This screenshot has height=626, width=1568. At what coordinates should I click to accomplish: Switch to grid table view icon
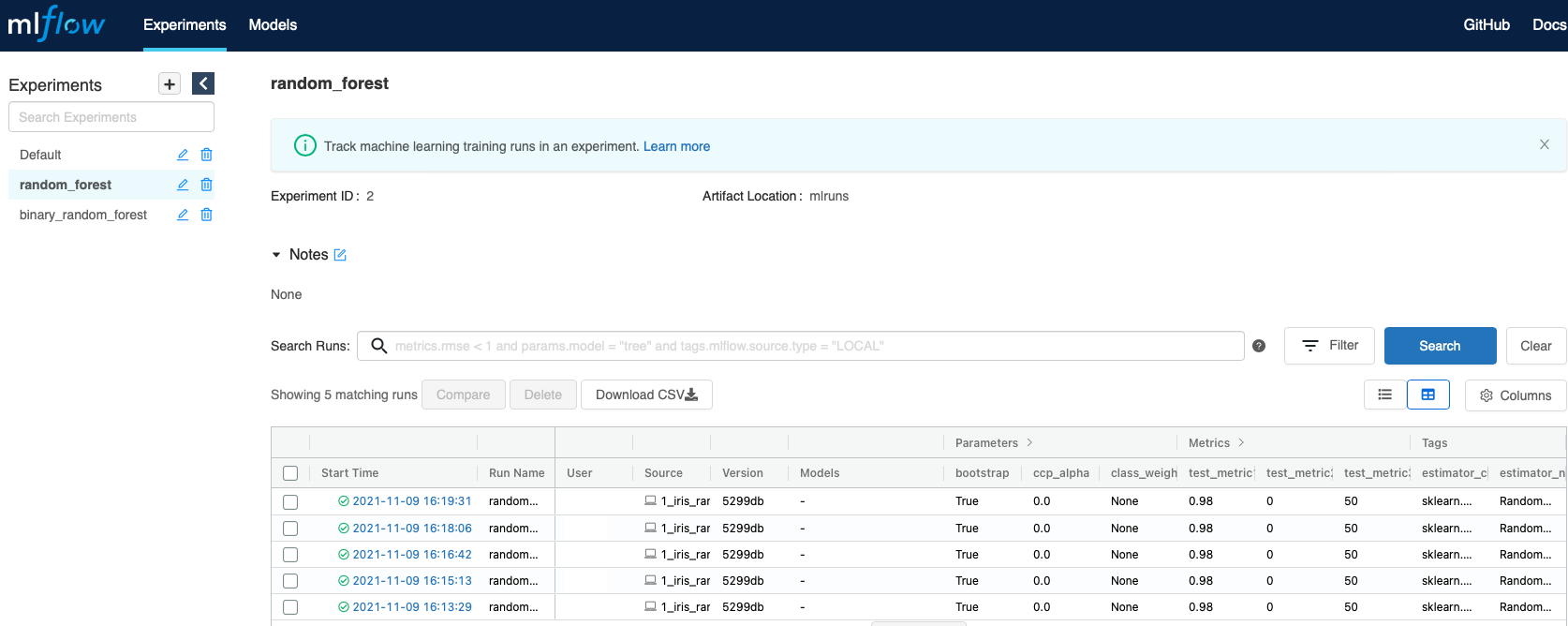coord(1427,395)
